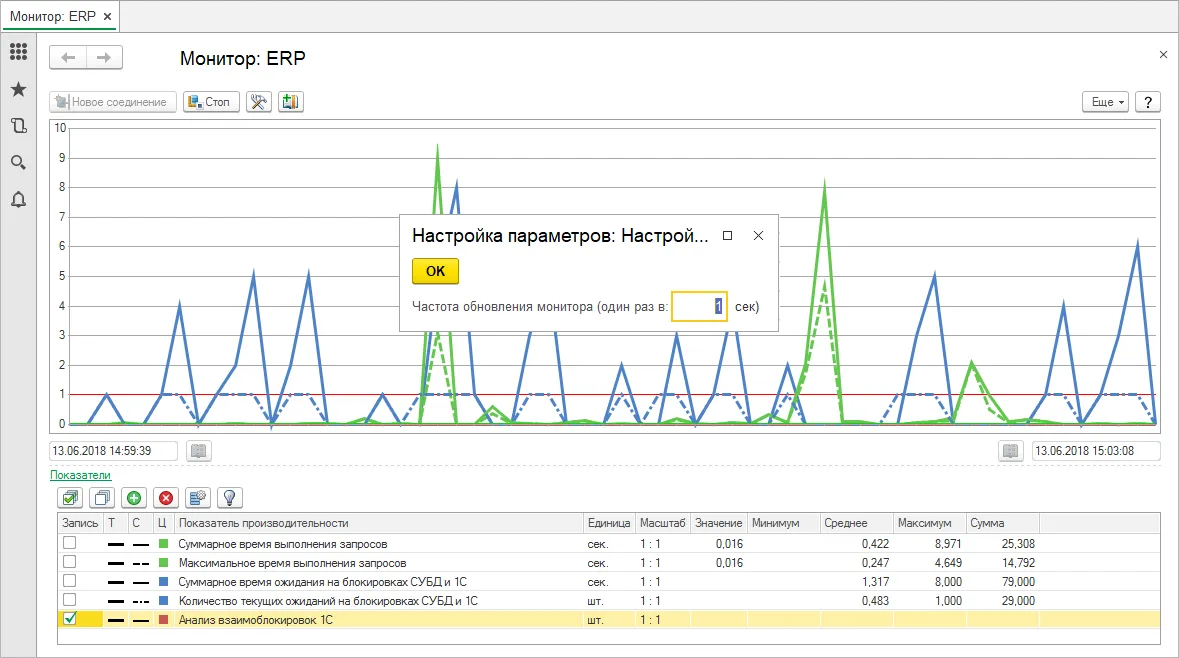1179x658 pixels.
Task: Close the parameters settings dialog
Action: pos(758,235)
